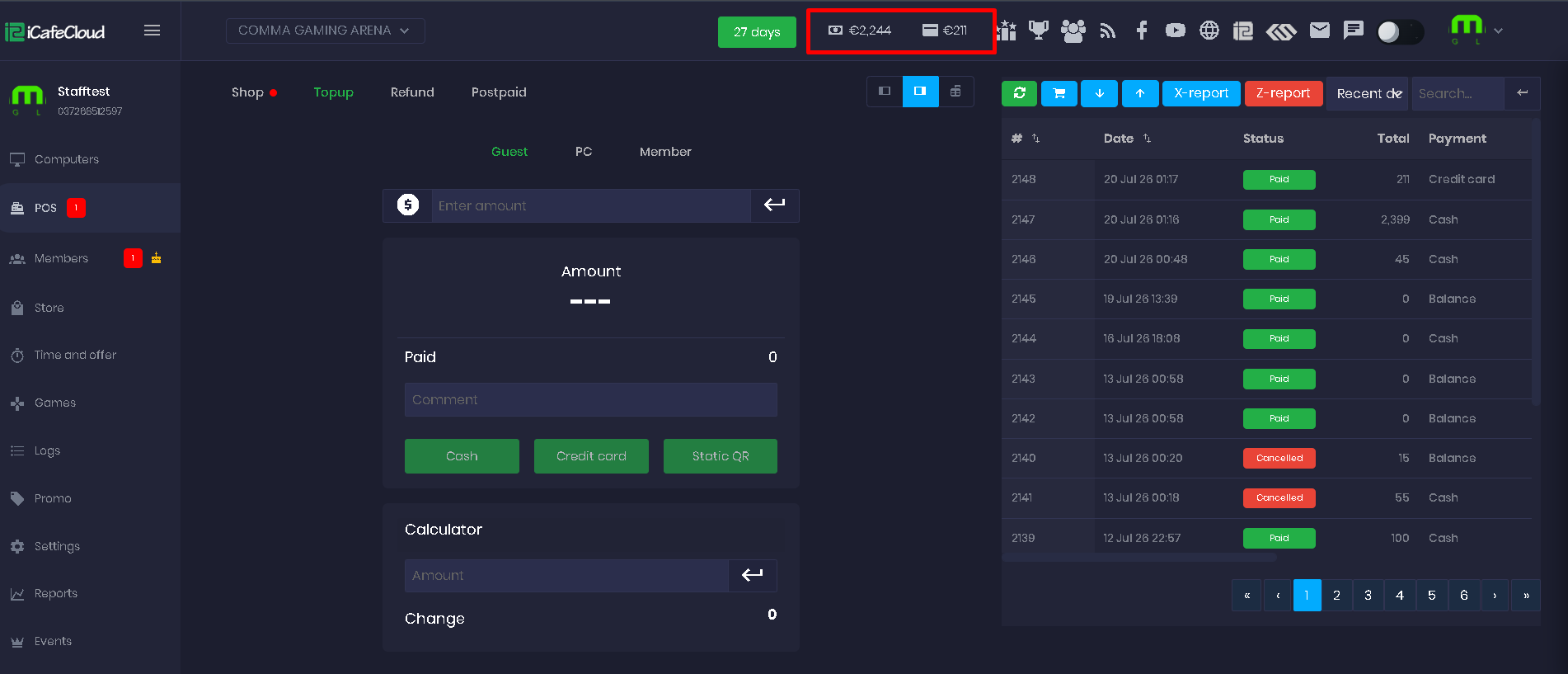Pay with the Credit card button
The height and width of the screenshot is (674, 1568).
click(x=591, y=456)
